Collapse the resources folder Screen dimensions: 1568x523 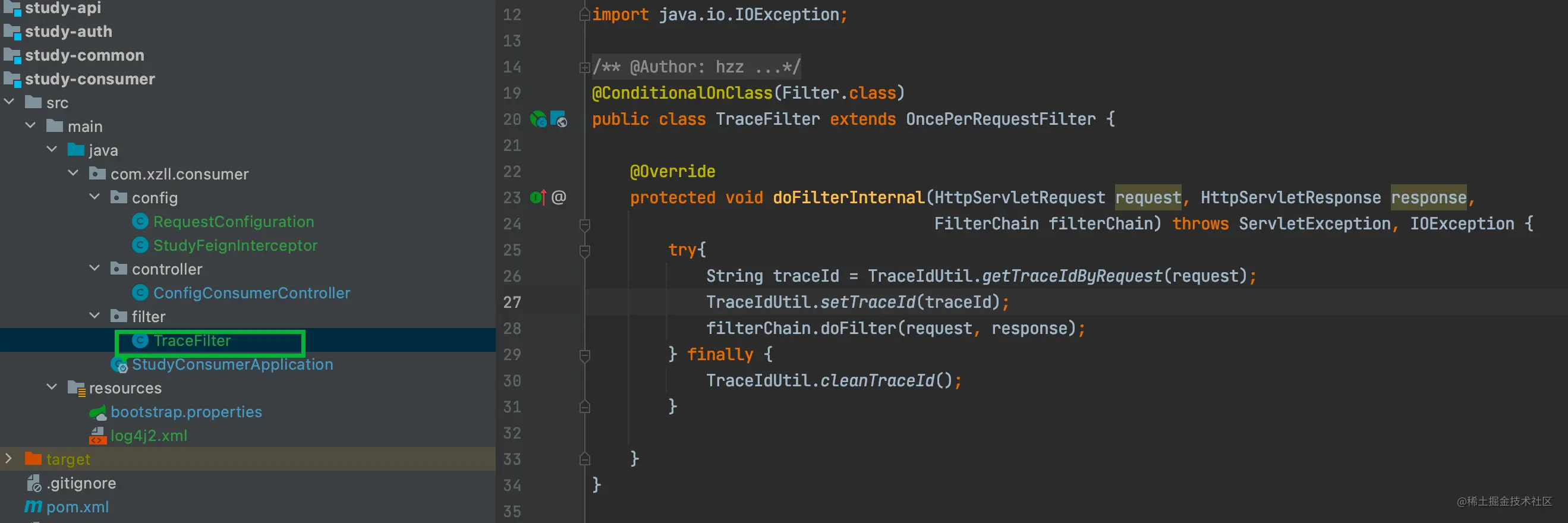tap(52, 388)
